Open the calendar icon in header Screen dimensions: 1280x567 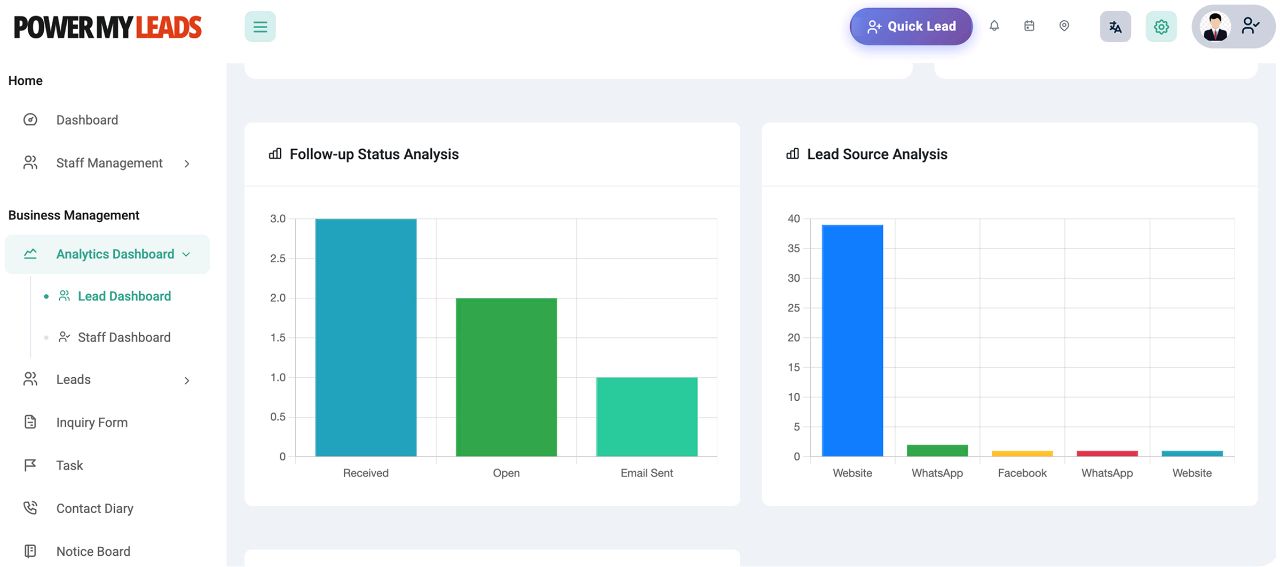1029,26
